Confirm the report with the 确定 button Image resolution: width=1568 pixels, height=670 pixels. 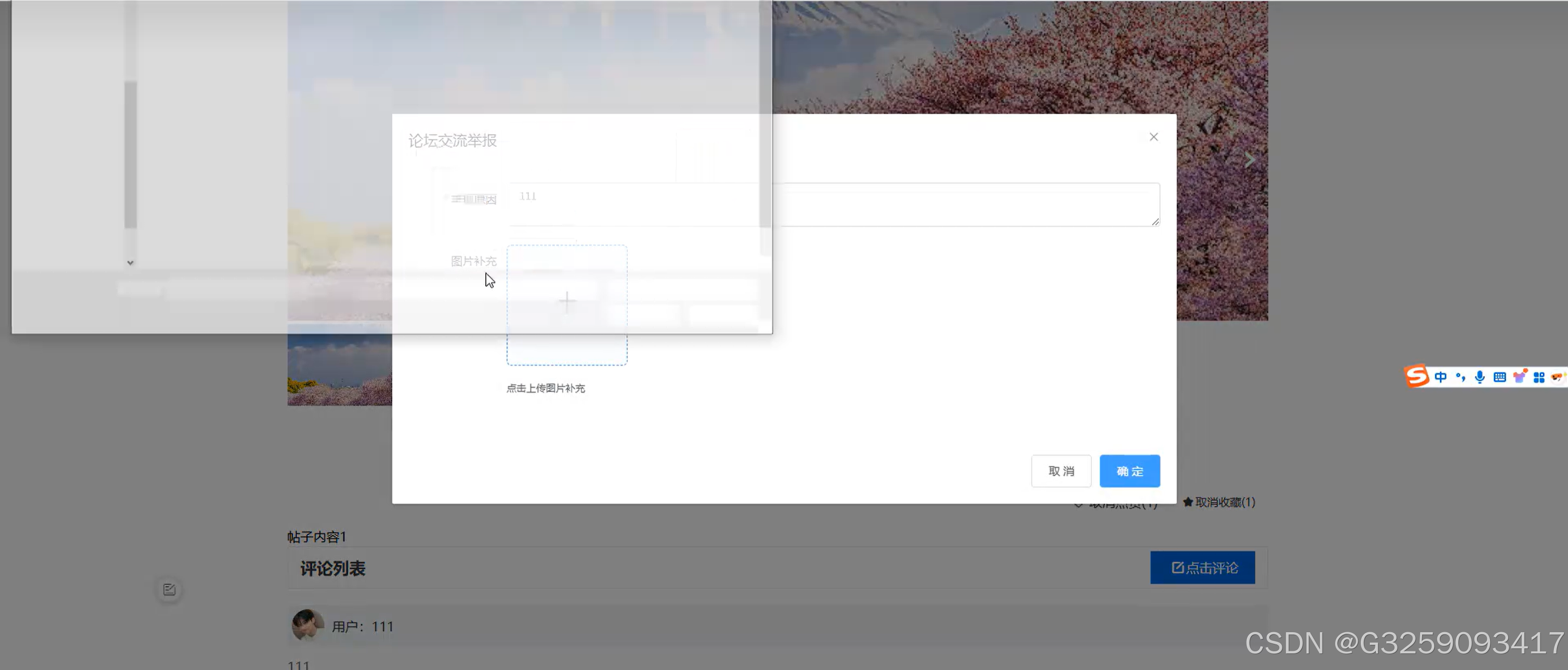point(1130,471)
